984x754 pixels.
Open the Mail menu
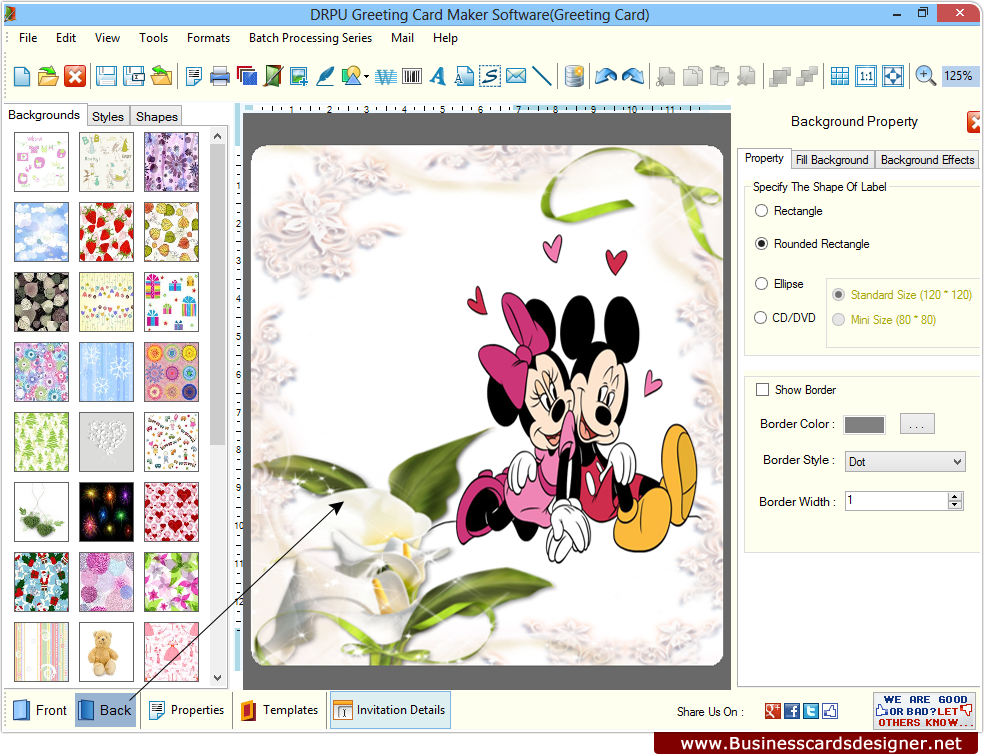pos(402,38)
